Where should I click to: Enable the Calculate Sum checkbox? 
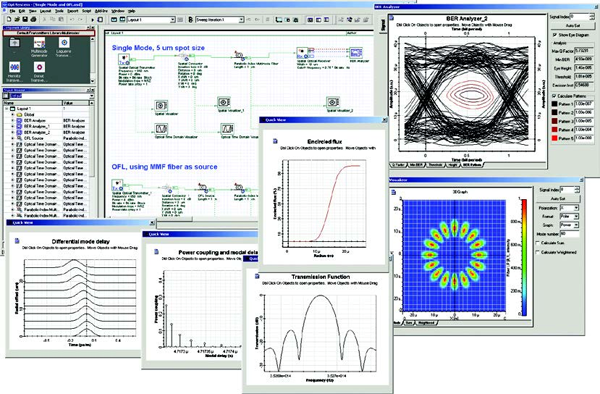pyautogui.click(x=538, y=243)
